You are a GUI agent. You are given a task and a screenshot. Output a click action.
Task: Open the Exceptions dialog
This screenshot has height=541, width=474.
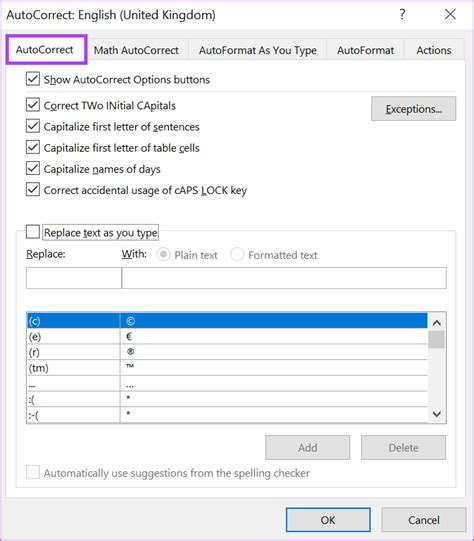point(414,109)
